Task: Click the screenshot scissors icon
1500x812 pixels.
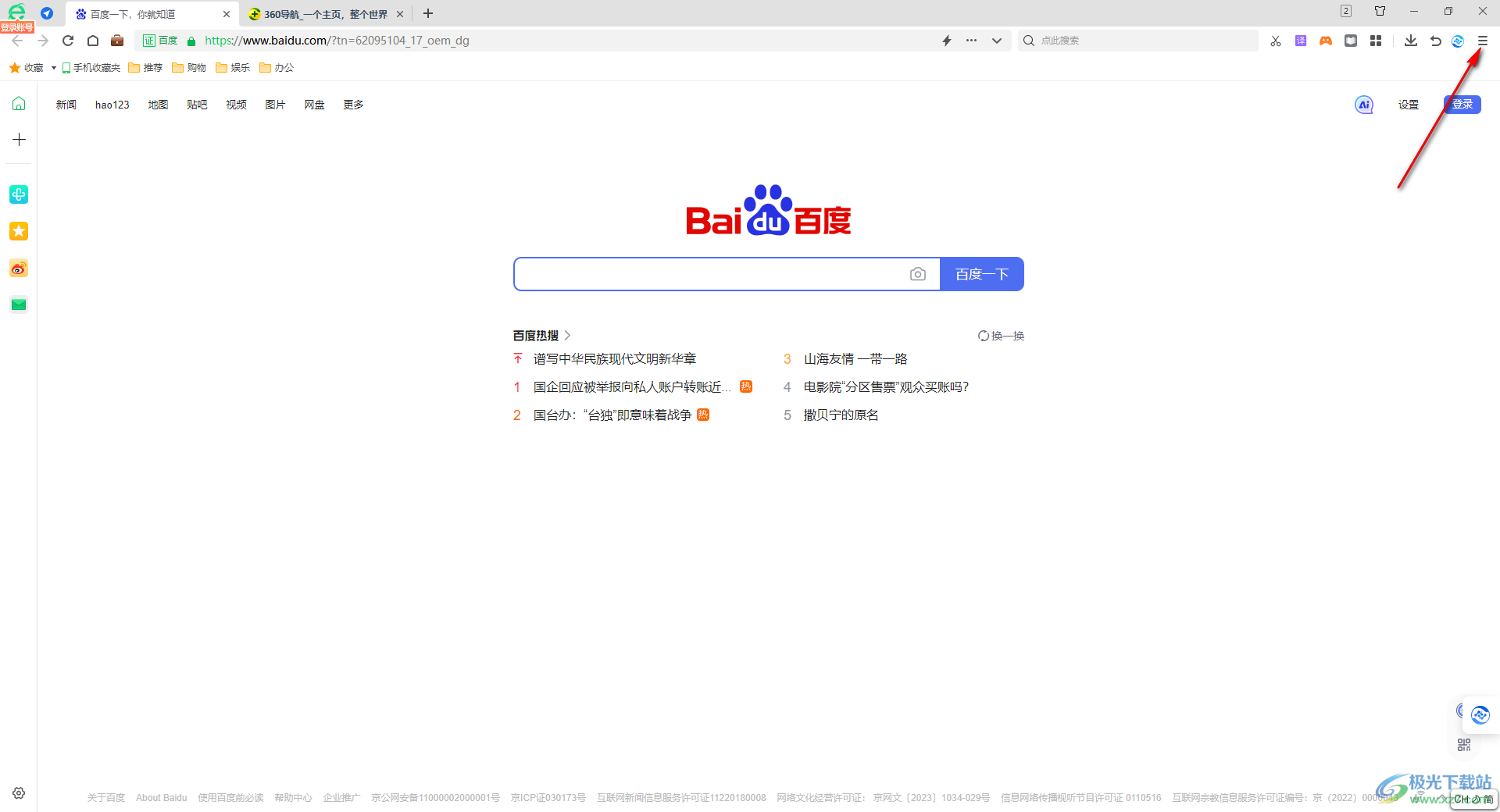Action: (x=1276, y=41)
